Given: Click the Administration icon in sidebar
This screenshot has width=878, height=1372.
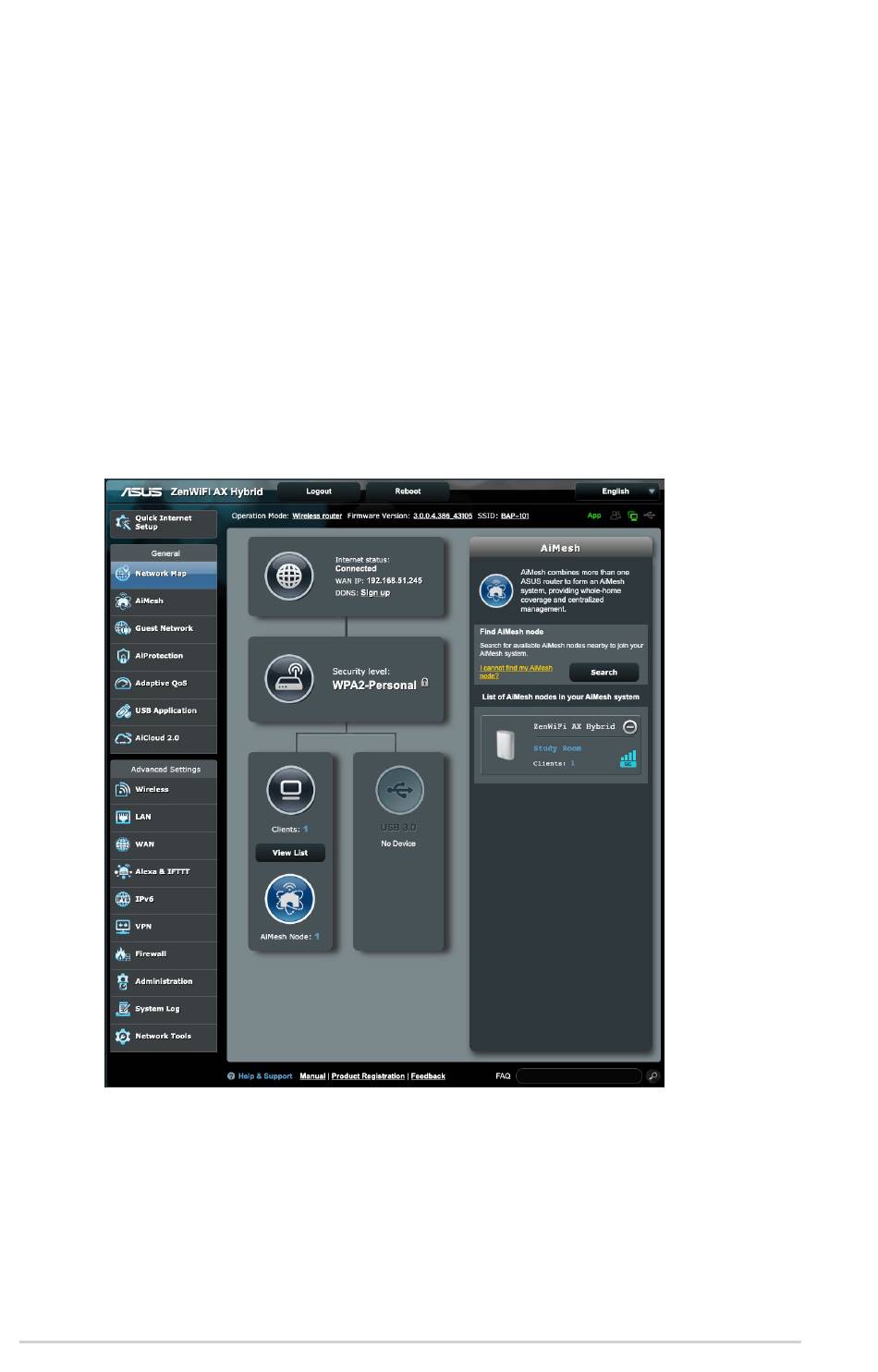Looking at the screenshot, I should click(123, 981).
